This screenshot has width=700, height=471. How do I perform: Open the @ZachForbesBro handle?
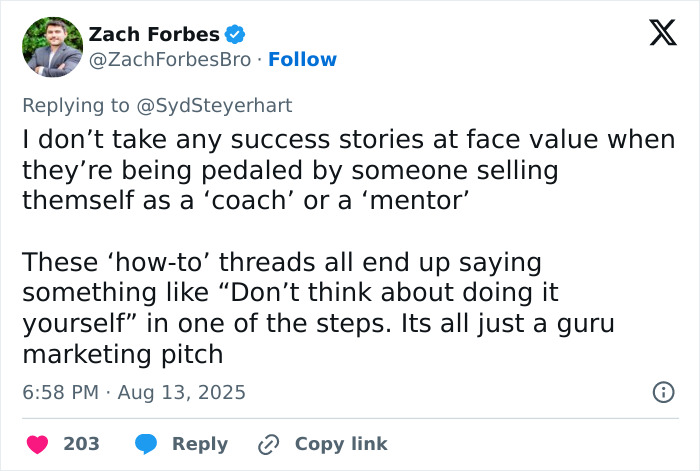[x=170, y=60]
